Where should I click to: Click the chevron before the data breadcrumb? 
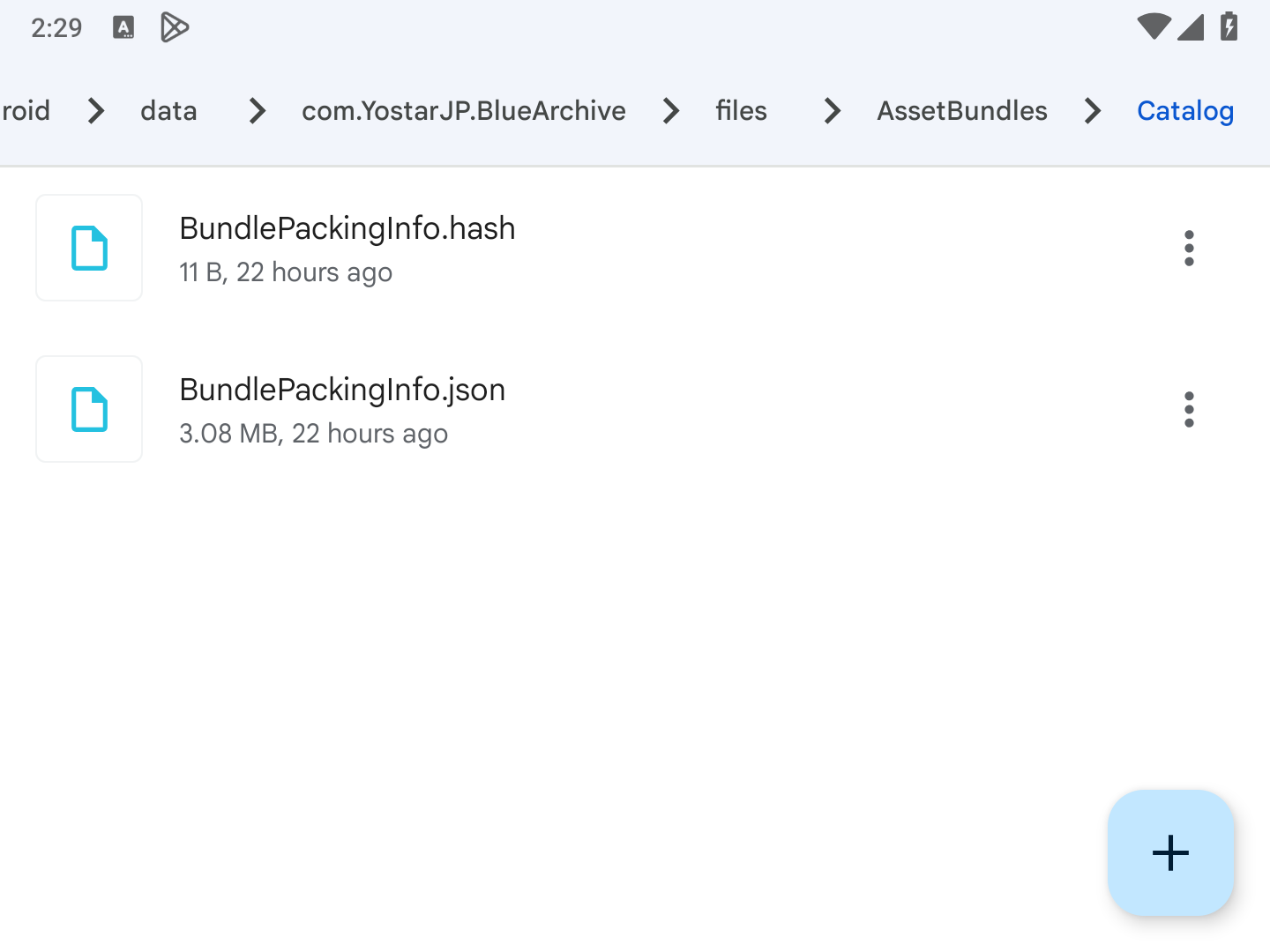(x=95, y=111)
